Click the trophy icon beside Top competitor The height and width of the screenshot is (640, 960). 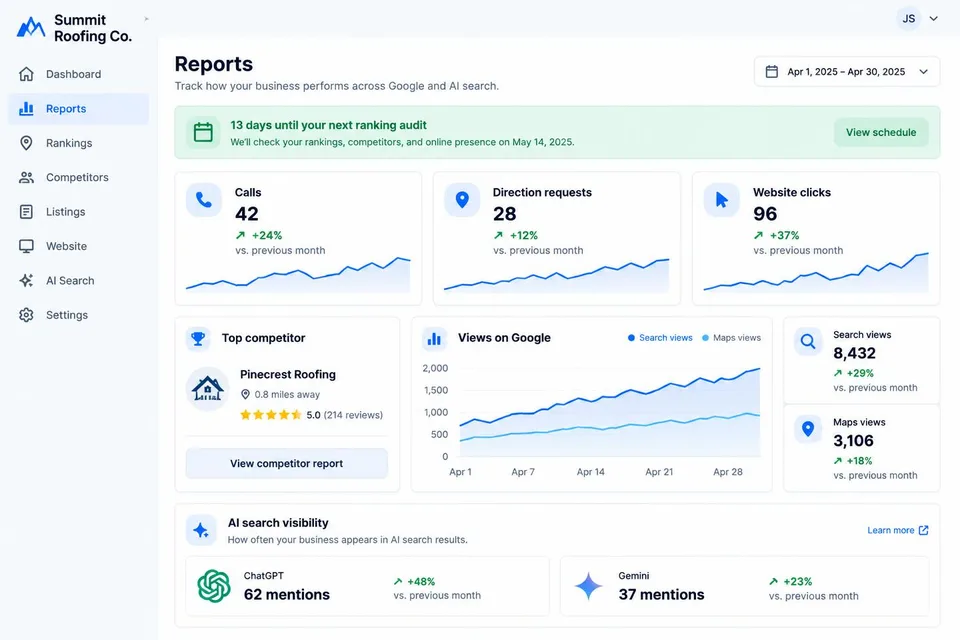[198, 338]
